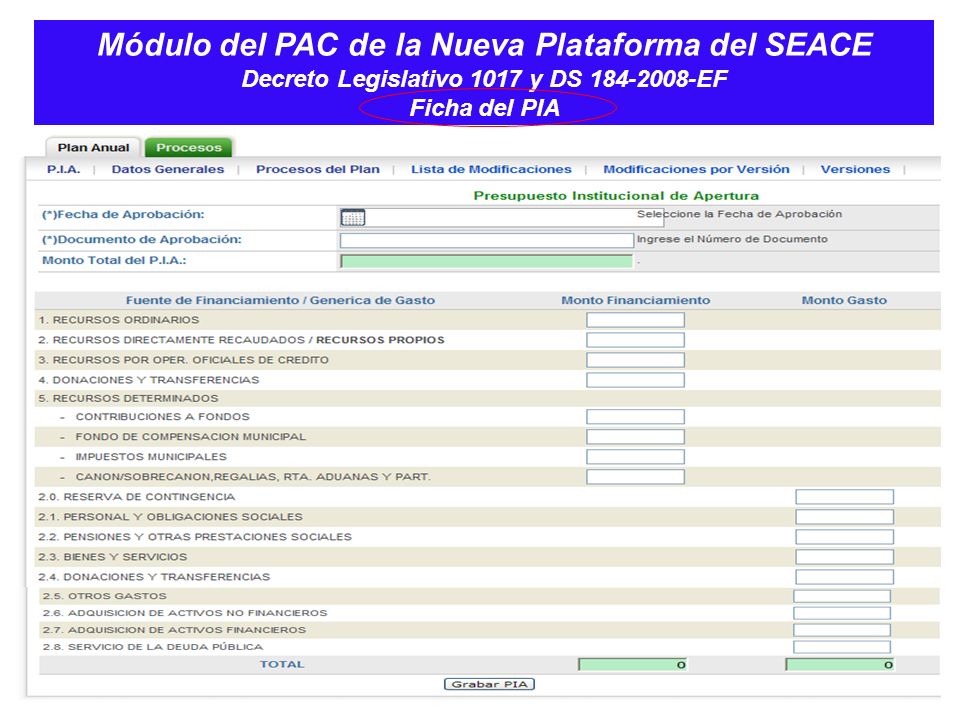Click 'Presupuesto Institucional de Apertura' heading
Image resolution: width=960 pixels, height=720 pixels.
click(x=616, y=196)
